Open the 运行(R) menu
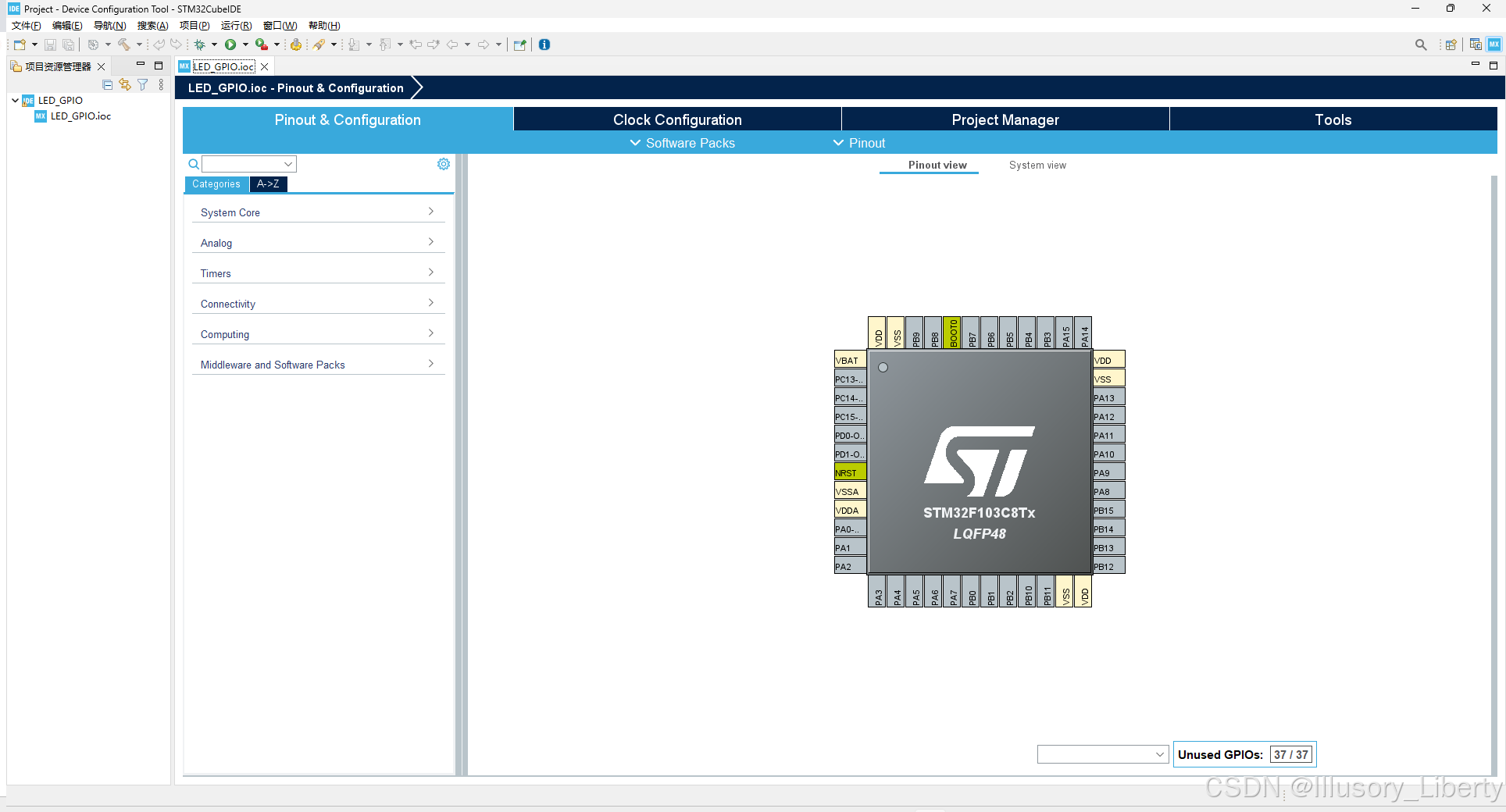 236,26
